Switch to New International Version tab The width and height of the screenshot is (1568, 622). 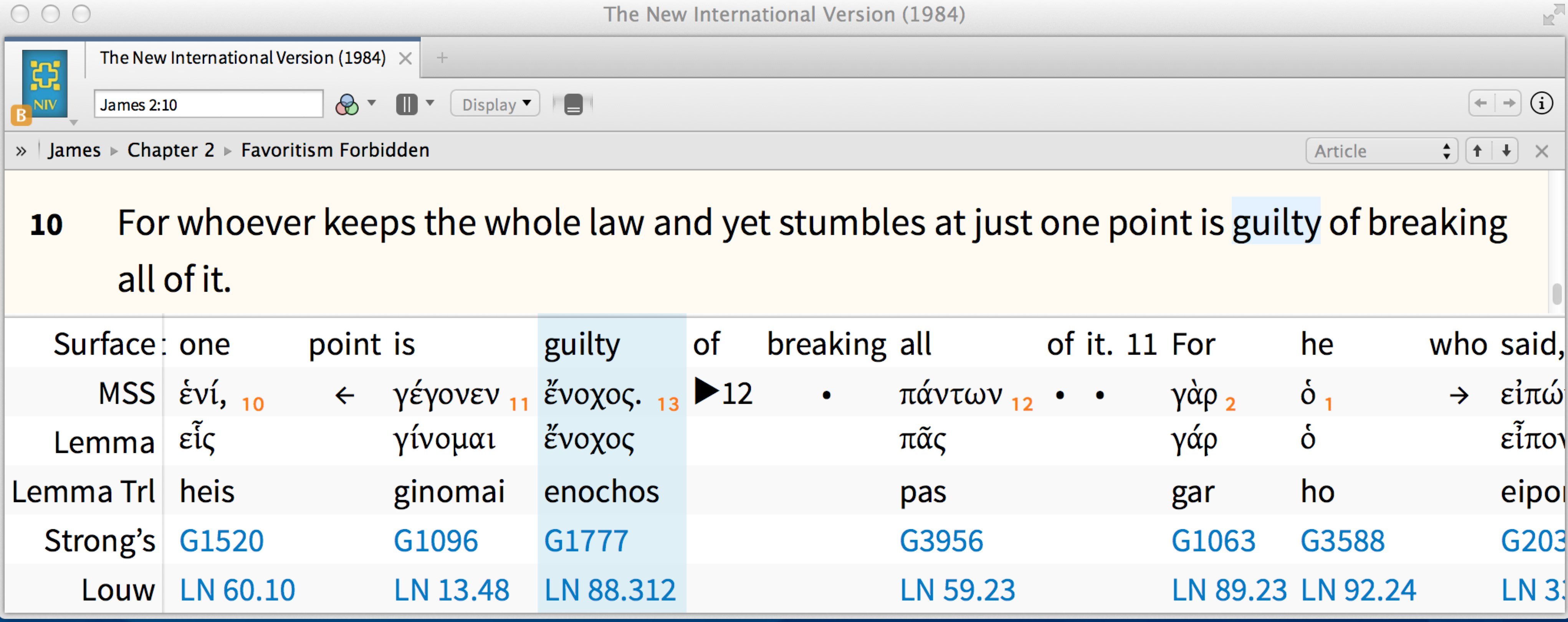tap(243, 58)
